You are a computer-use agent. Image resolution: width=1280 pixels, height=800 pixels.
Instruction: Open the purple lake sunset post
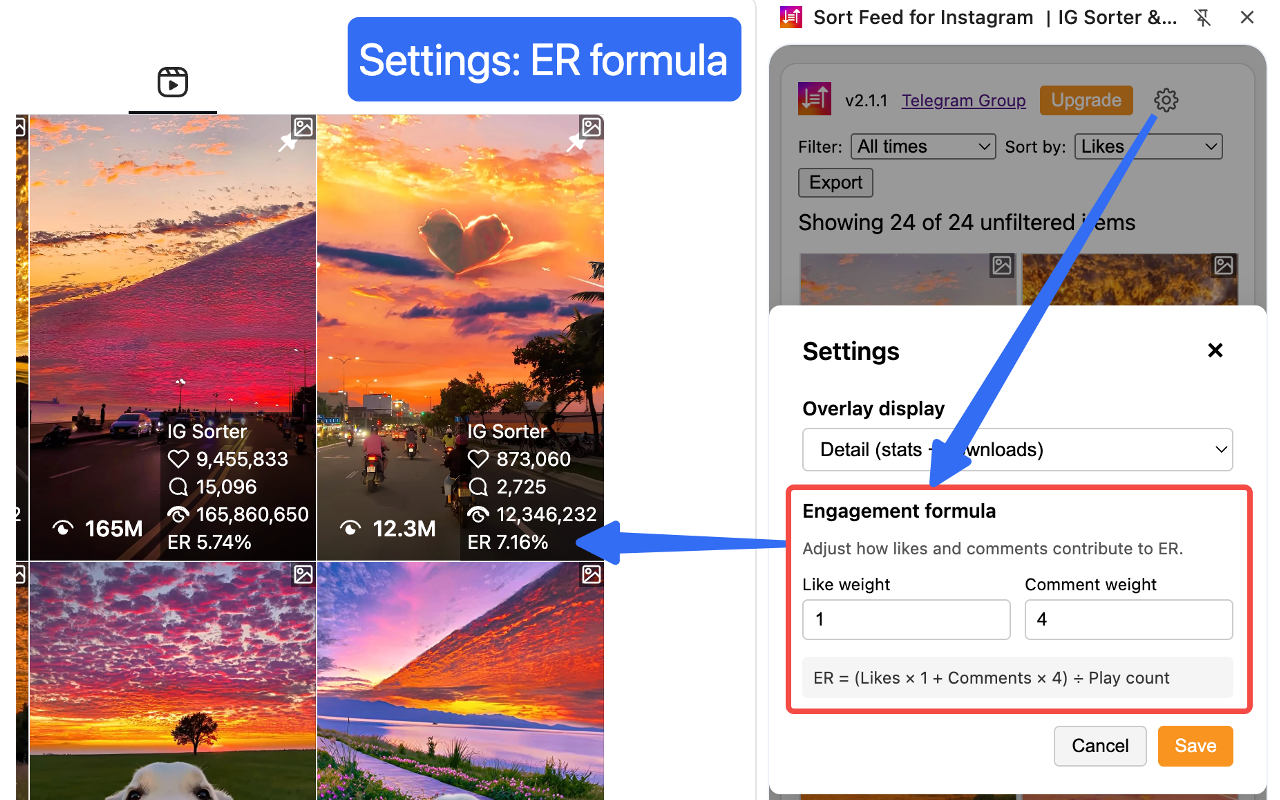point(461,681)
